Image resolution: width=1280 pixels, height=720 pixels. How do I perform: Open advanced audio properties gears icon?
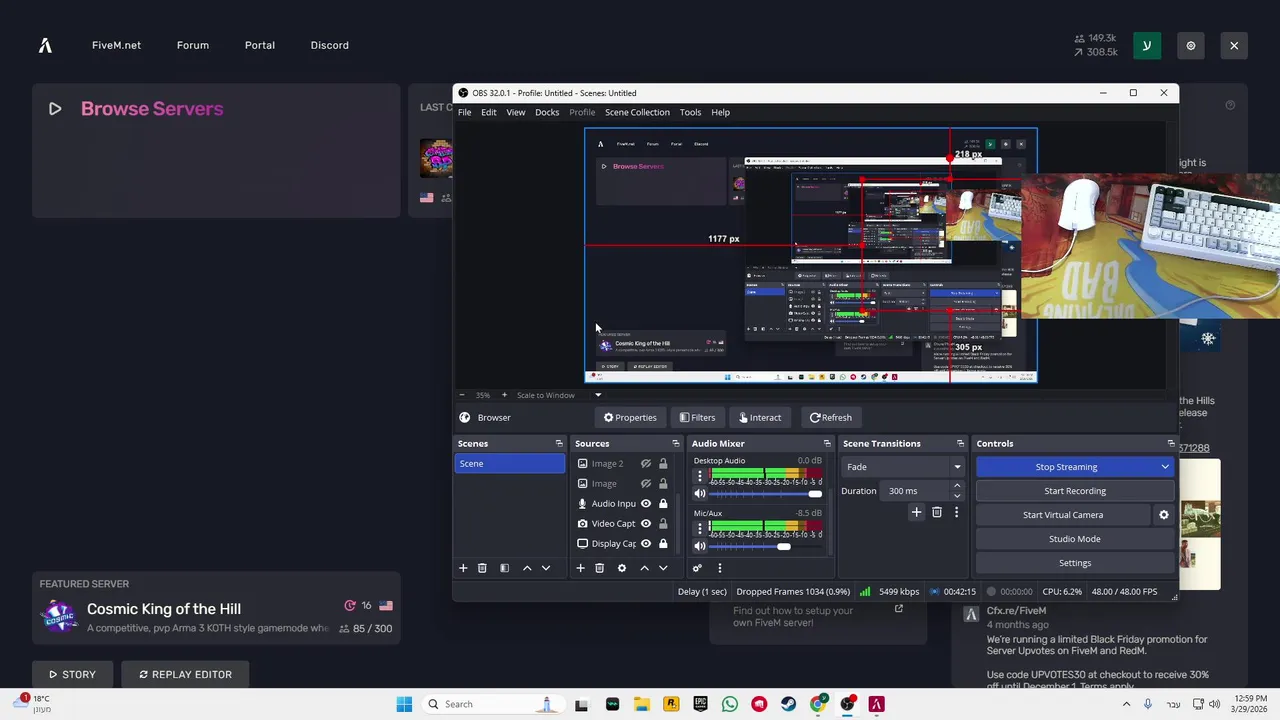click(x=697, y=568)
